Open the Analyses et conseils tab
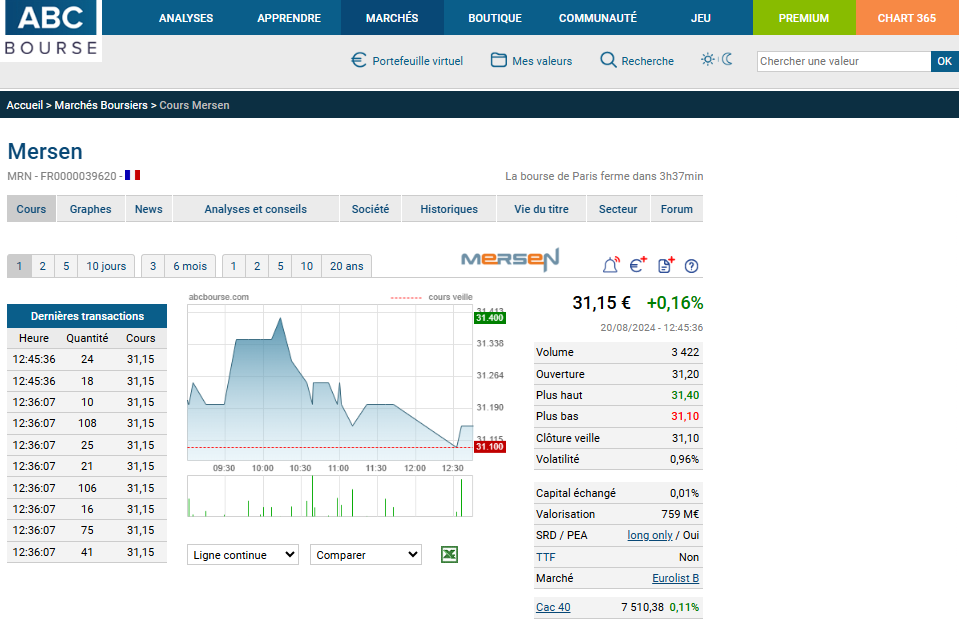The height and width of the screenshot is (636, 959). click(x=255, y=209)
